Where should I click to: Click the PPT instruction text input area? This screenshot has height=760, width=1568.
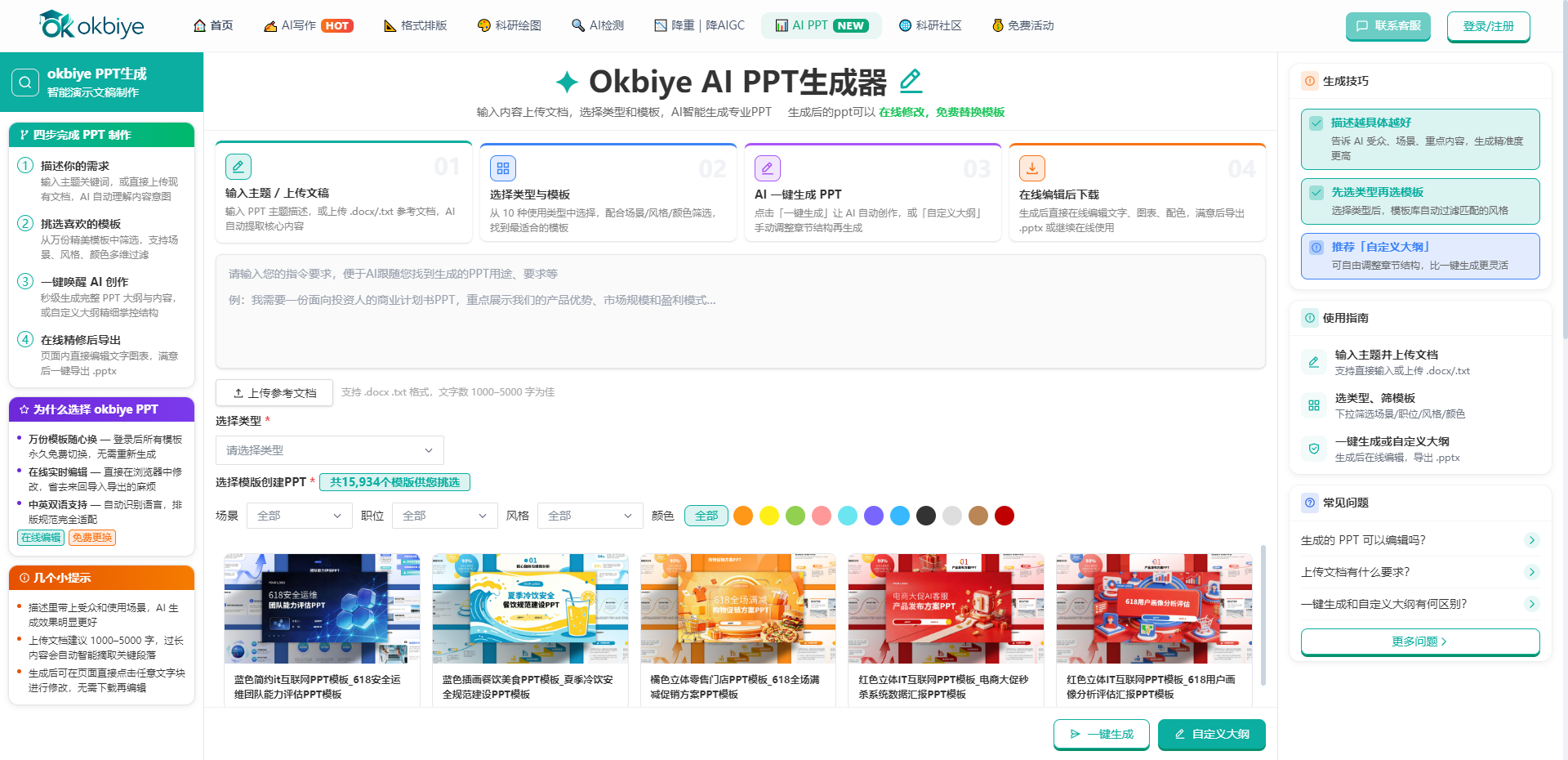click(x=741, y=311)
